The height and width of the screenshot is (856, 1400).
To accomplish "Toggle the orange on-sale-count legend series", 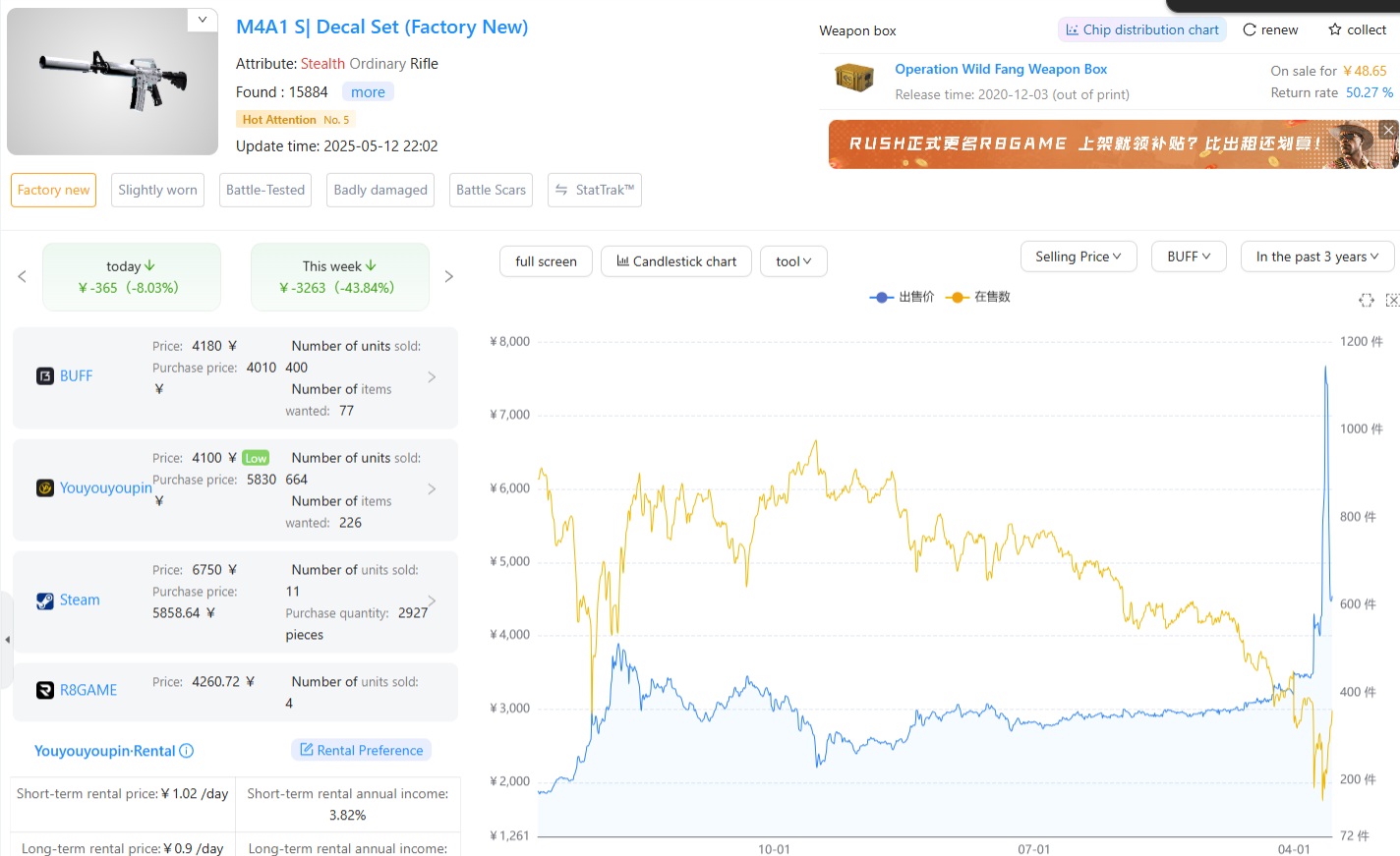I will pos(978,297).
